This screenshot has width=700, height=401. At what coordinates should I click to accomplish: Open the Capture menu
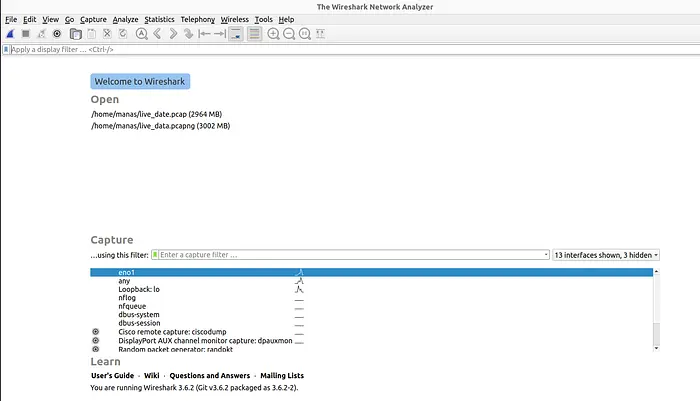[93, 19]
